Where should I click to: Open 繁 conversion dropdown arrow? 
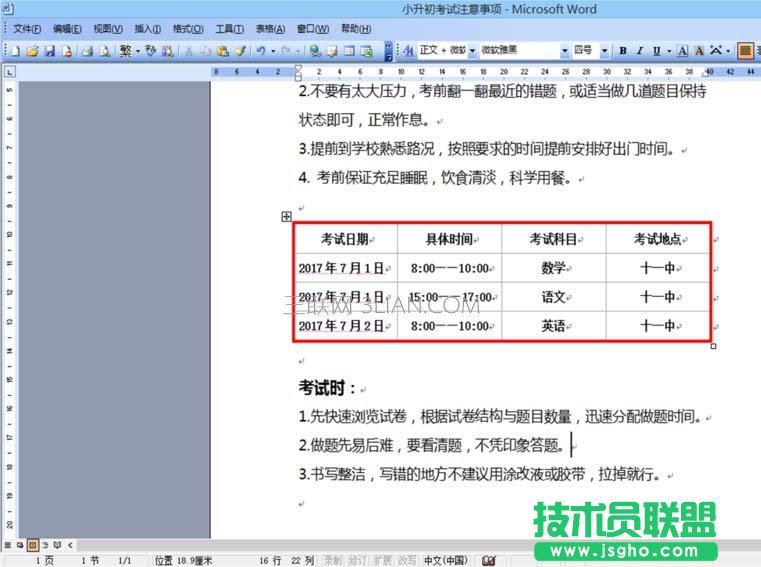(x=138, y=50)
